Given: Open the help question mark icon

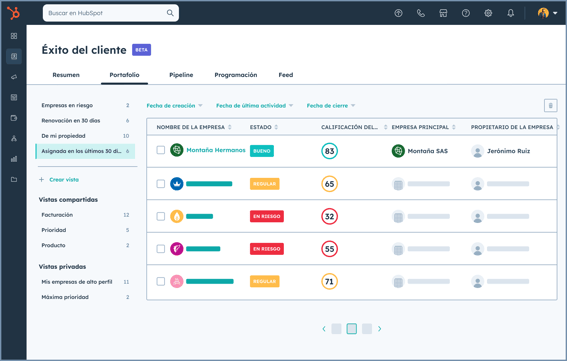Looking at the screenshot, I should (466, 13).
